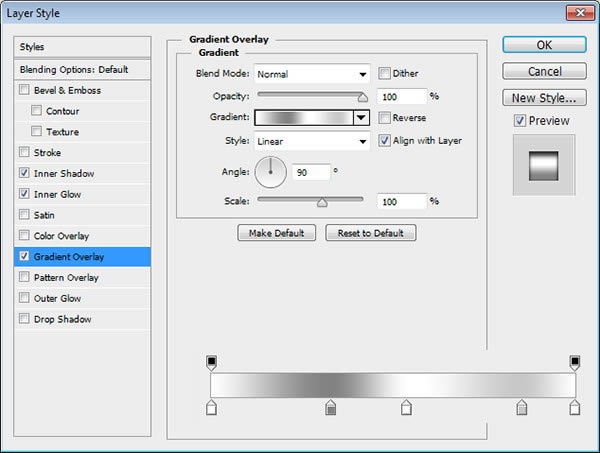The image size is (600, 453).
Task: Enable the Dither checkbox
Action: coord(384,73)
